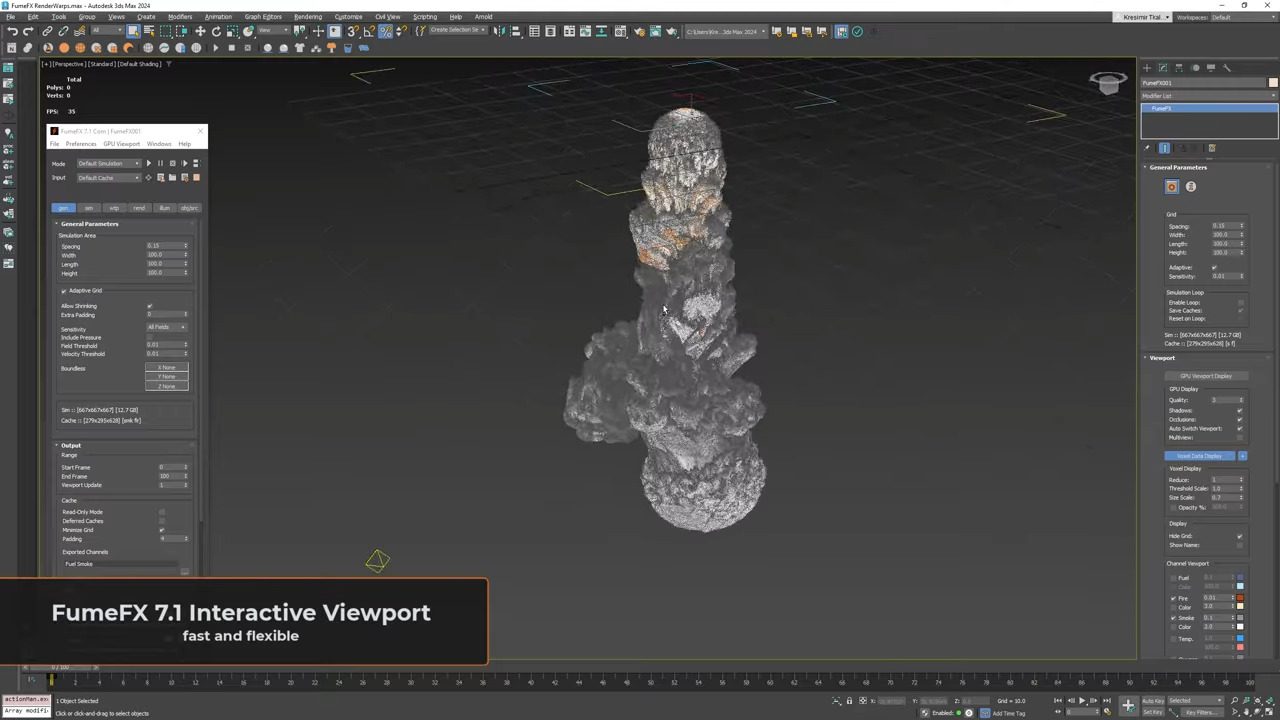Click the Voxel Data Display button
The height and width of the screenshot is (720, 1280).
click(1200, 456)
